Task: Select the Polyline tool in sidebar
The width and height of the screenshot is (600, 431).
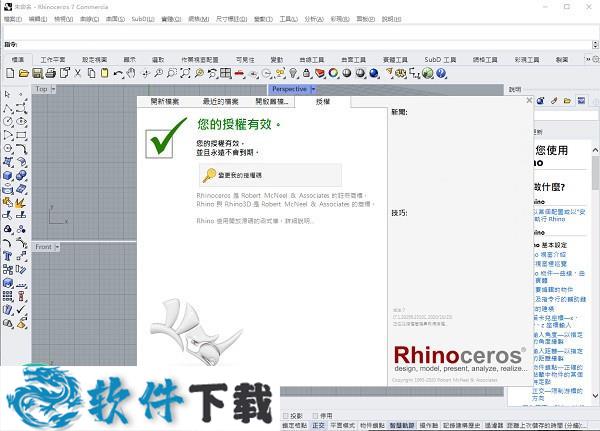Action: (8, 108)
